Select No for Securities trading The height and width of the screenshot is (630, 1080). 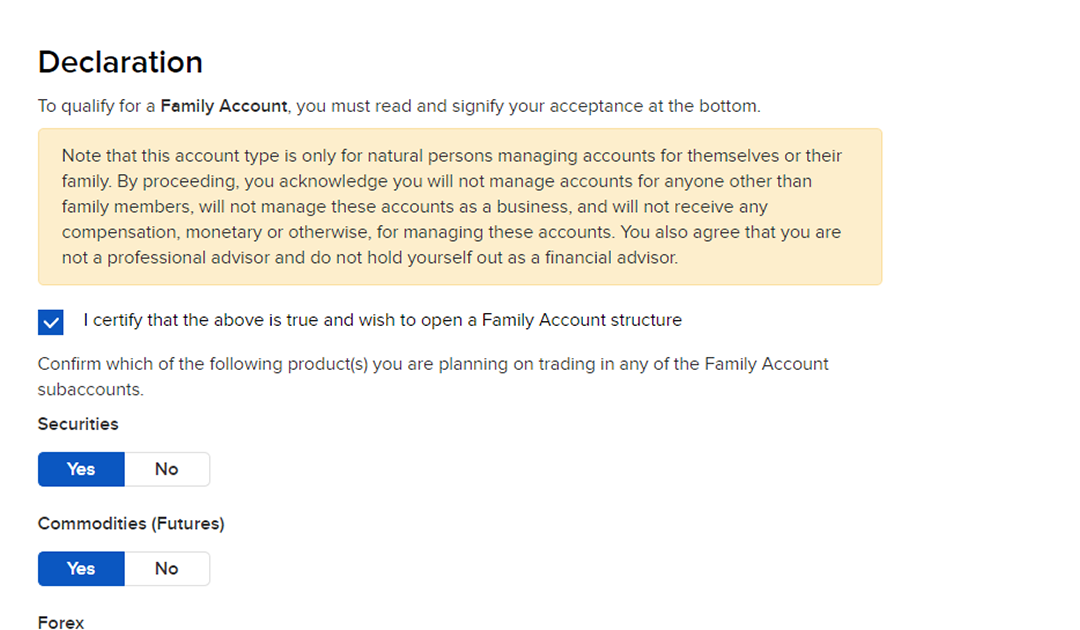click(x=166, y=469)
